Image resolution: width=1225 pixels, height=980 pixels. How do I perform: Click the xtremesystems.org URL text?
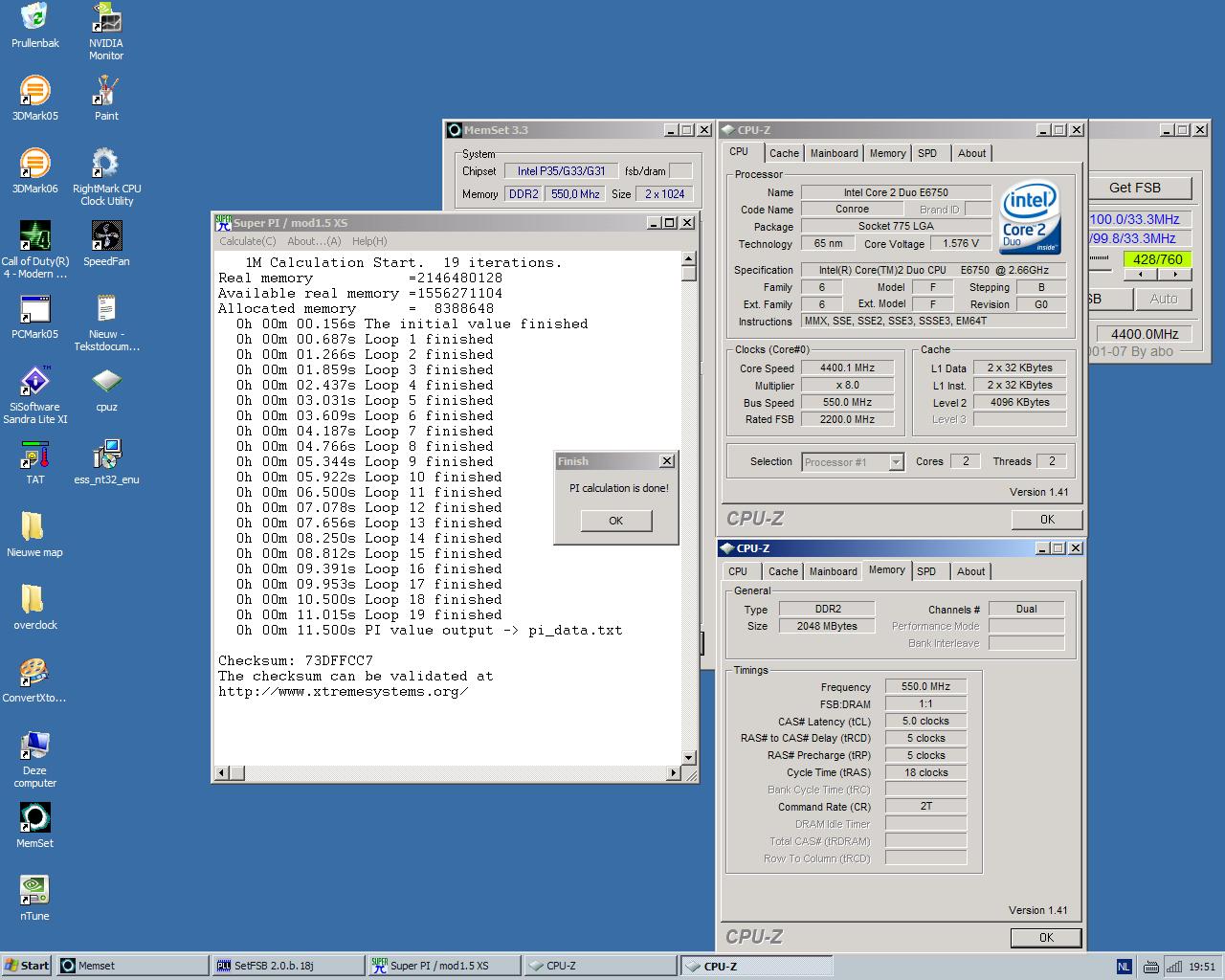[x=344, y=691]
